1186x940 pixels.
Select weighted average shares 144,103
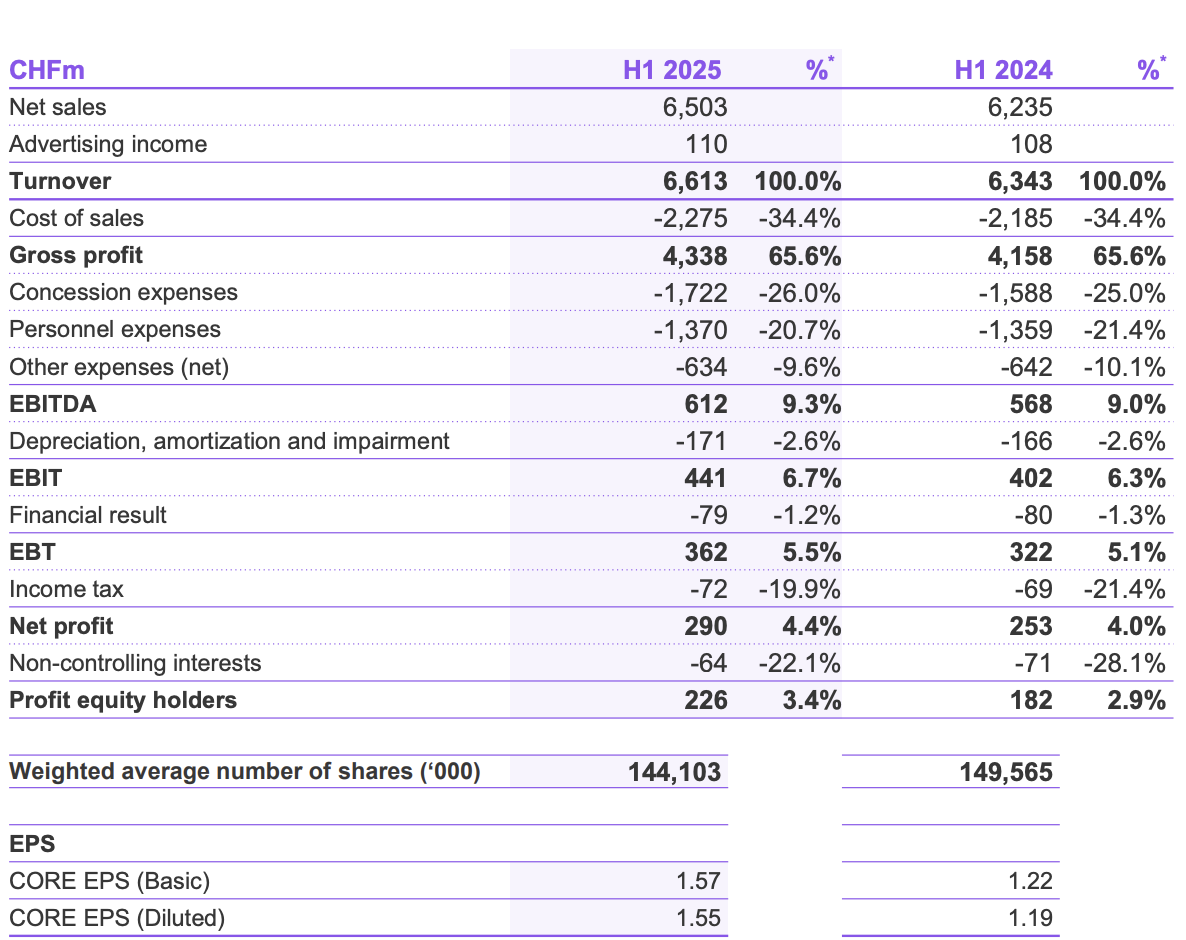click(675, 772)
